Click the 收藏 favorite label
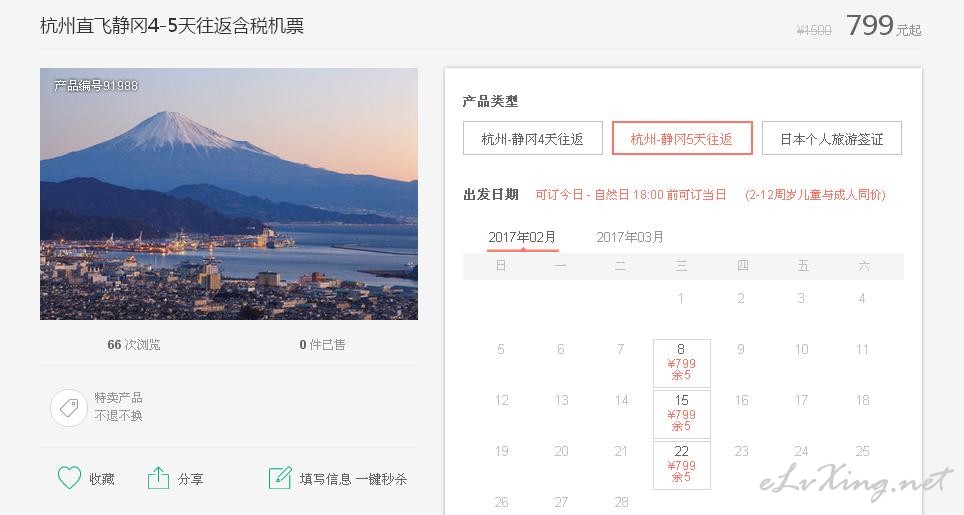The width and height of the screenshot is (964, 515). click(x=102, y=479)
